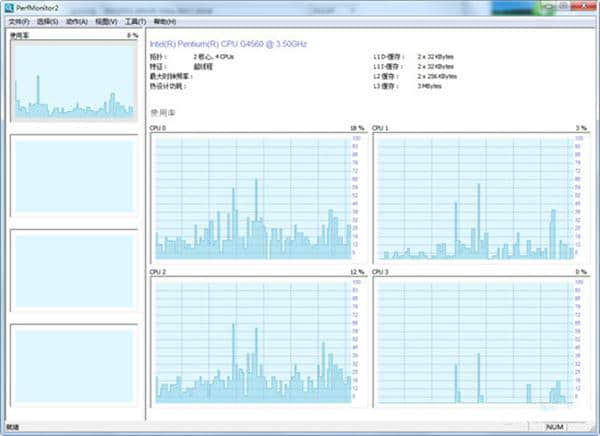Screen dimensions: 600x436
Task: Open the 帮助(H) menu
Action: [165, 21]
